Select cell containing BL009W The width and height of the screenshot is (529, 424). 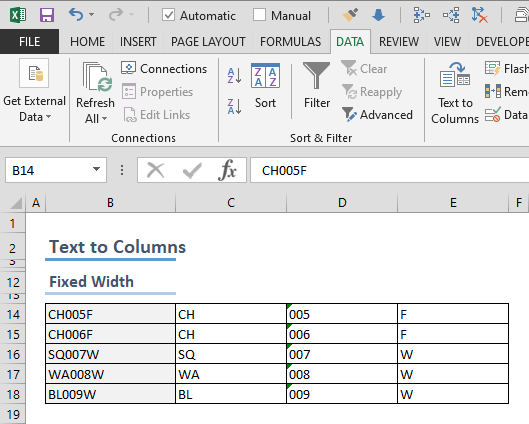(110, 394)
